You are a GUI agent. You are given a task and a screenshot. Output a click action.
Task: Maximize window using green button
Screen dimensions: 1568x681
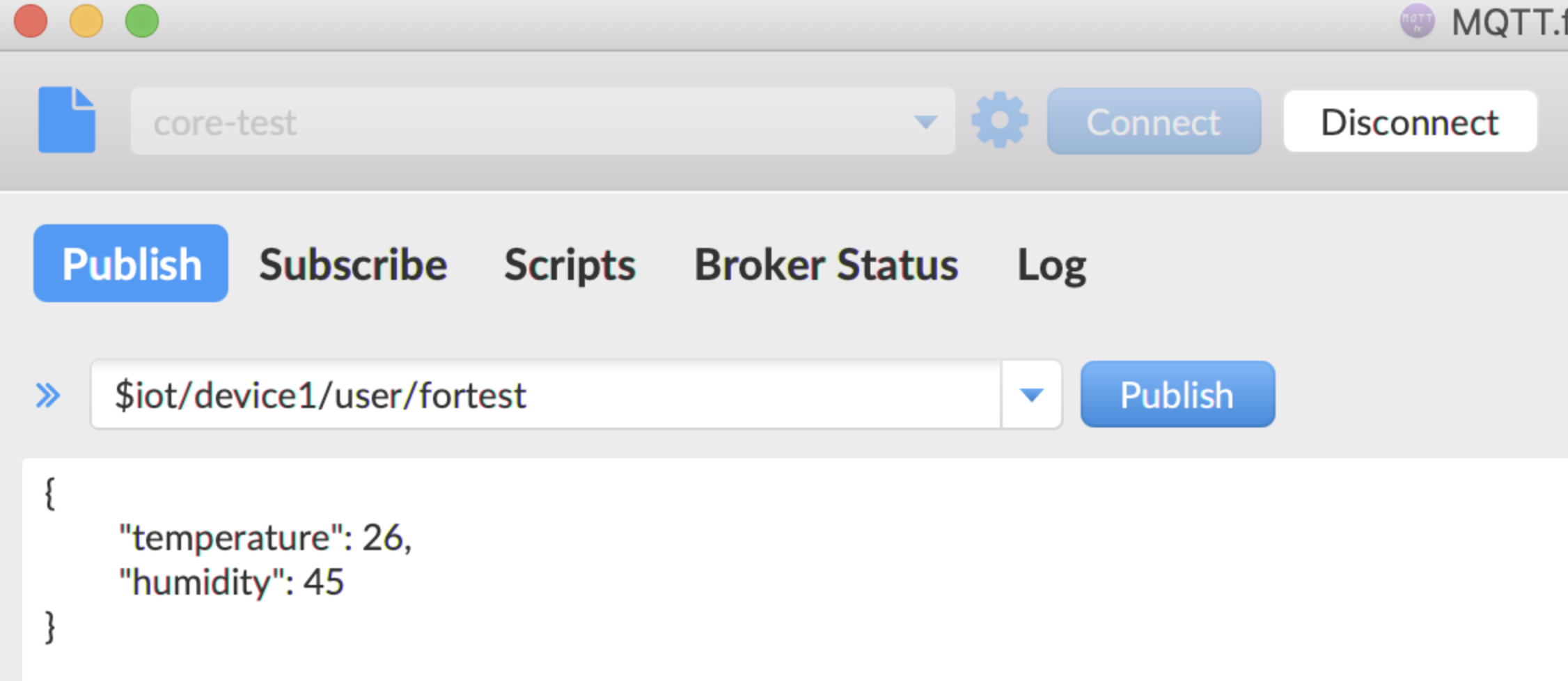click(x=142, y=21)
